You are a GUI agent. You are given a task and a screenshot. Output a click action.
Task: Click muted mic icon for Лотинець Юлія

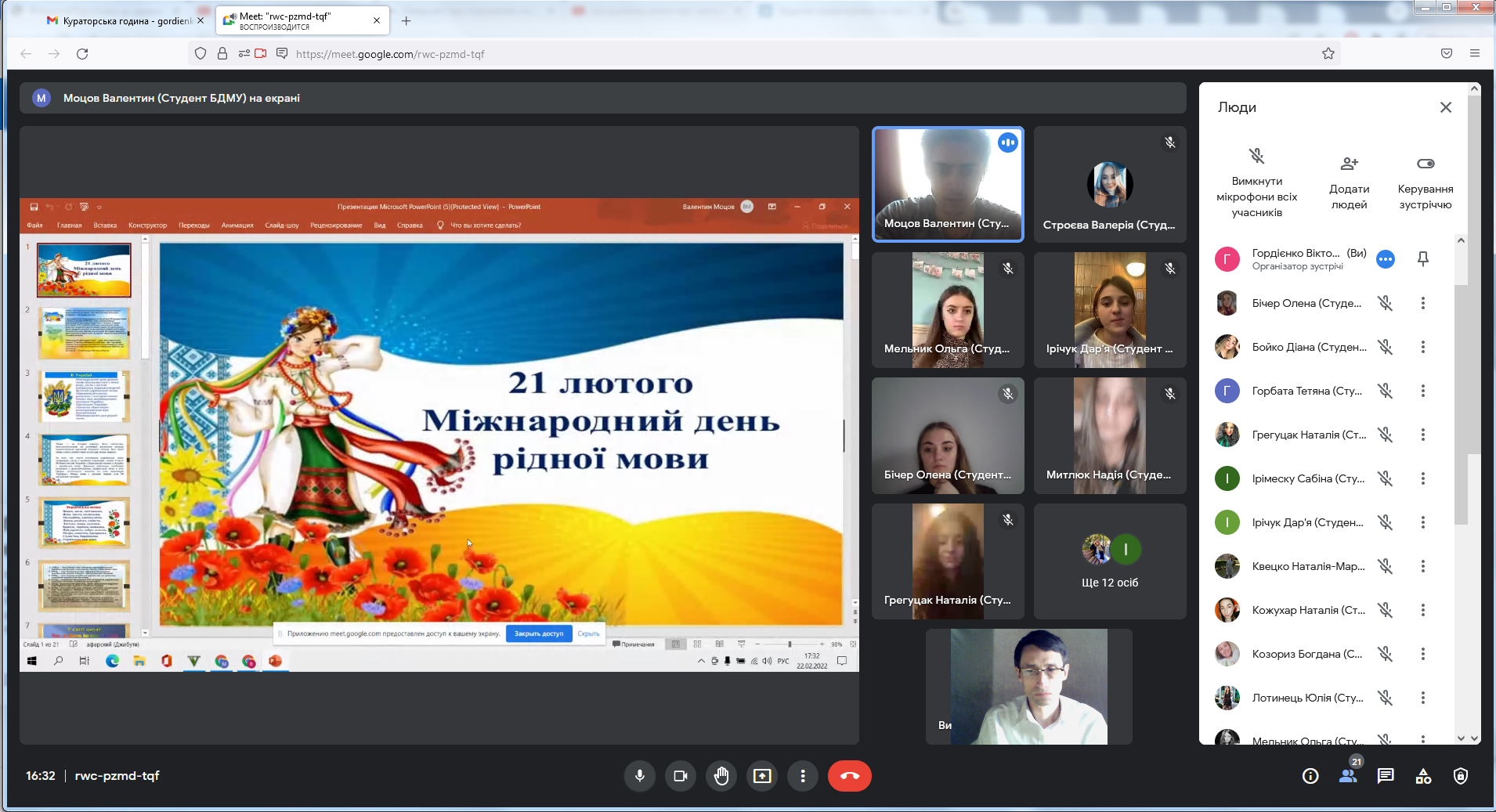point(1386,698)
